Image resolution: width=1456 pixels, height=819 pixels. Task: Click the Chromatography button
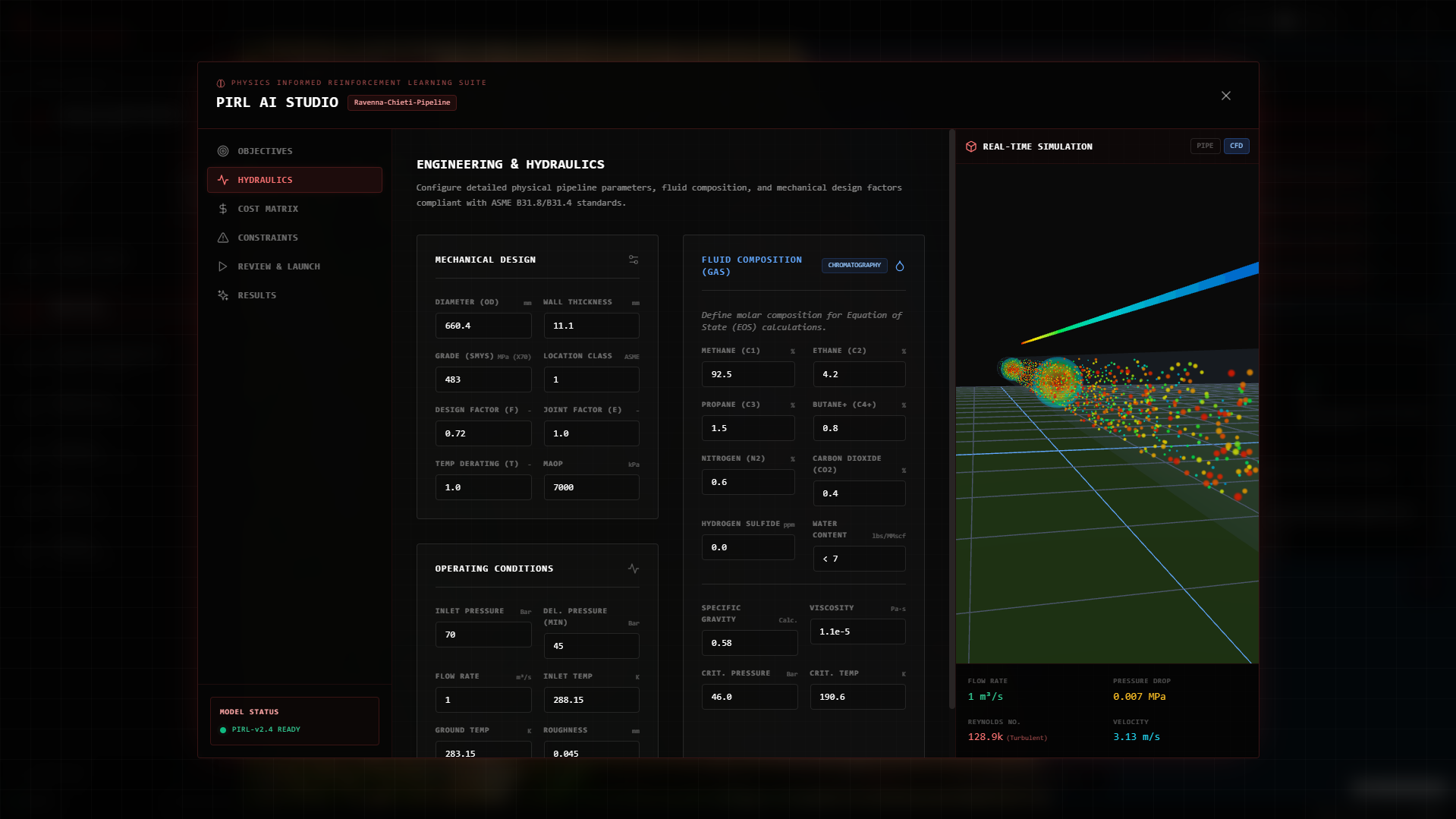click(854, 265)
